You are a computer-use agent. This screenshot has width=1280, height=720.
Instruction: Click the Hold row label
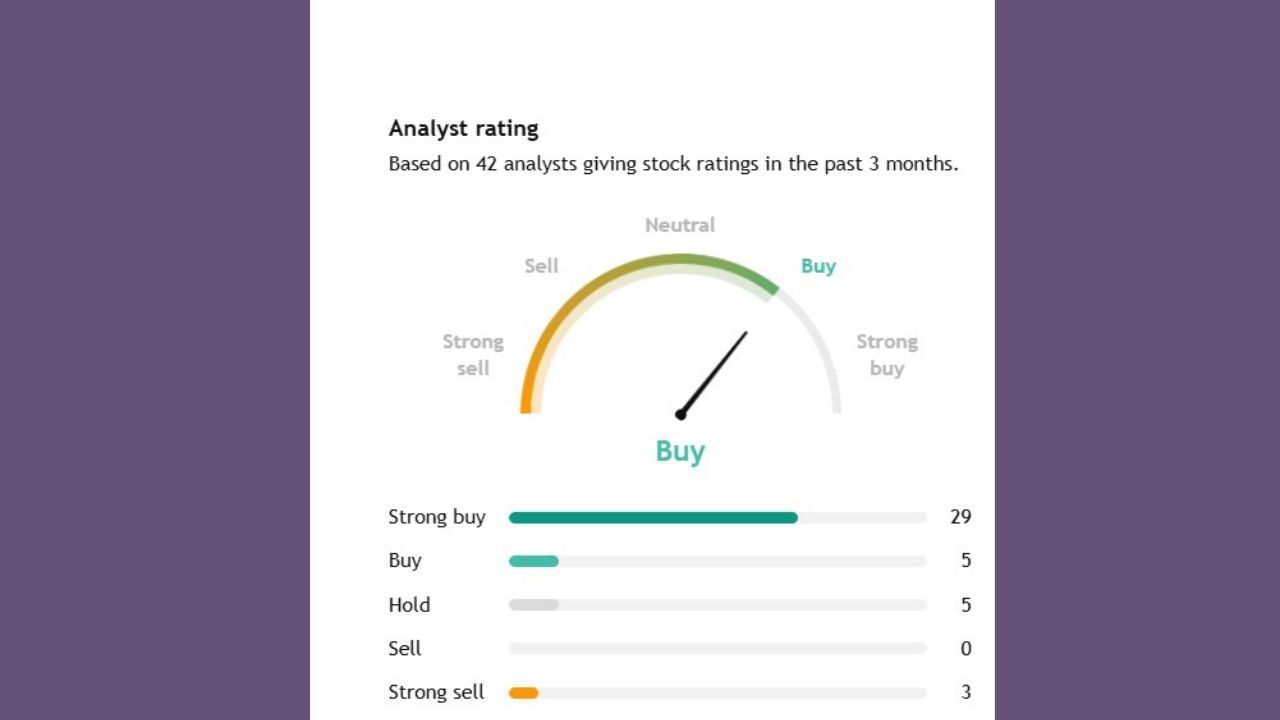pos(409,605)
